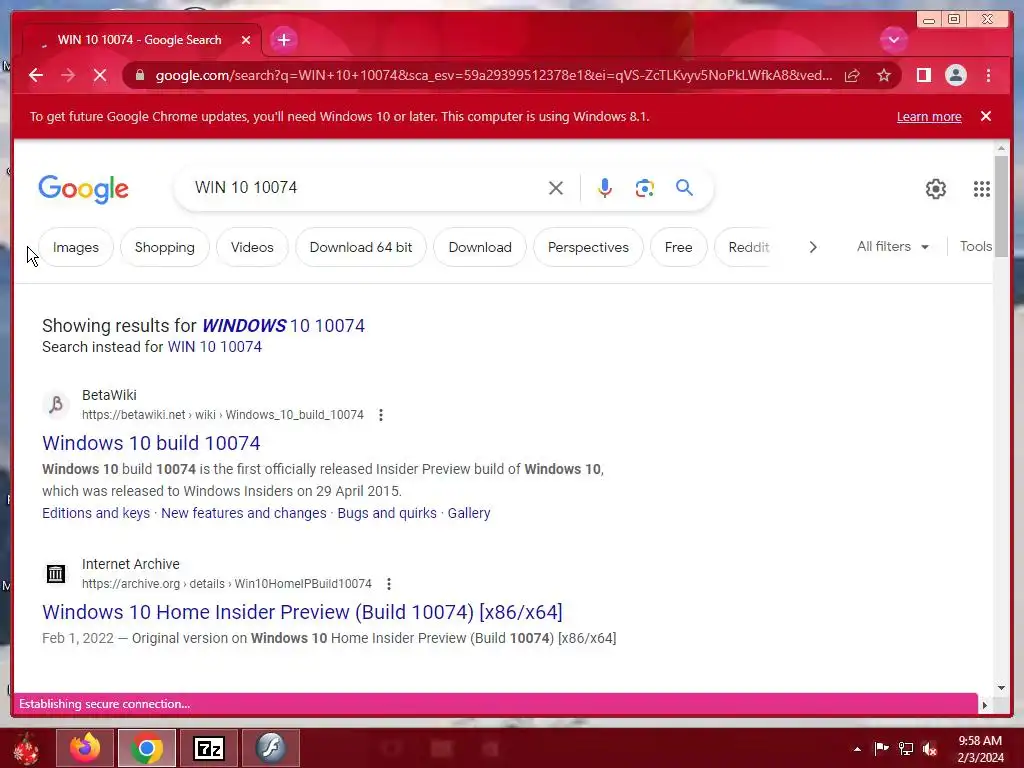This screenshot has height=768, width=1024.
Task: Switch to Chrome in the taskbar
Action: click(x=147, y=748)
